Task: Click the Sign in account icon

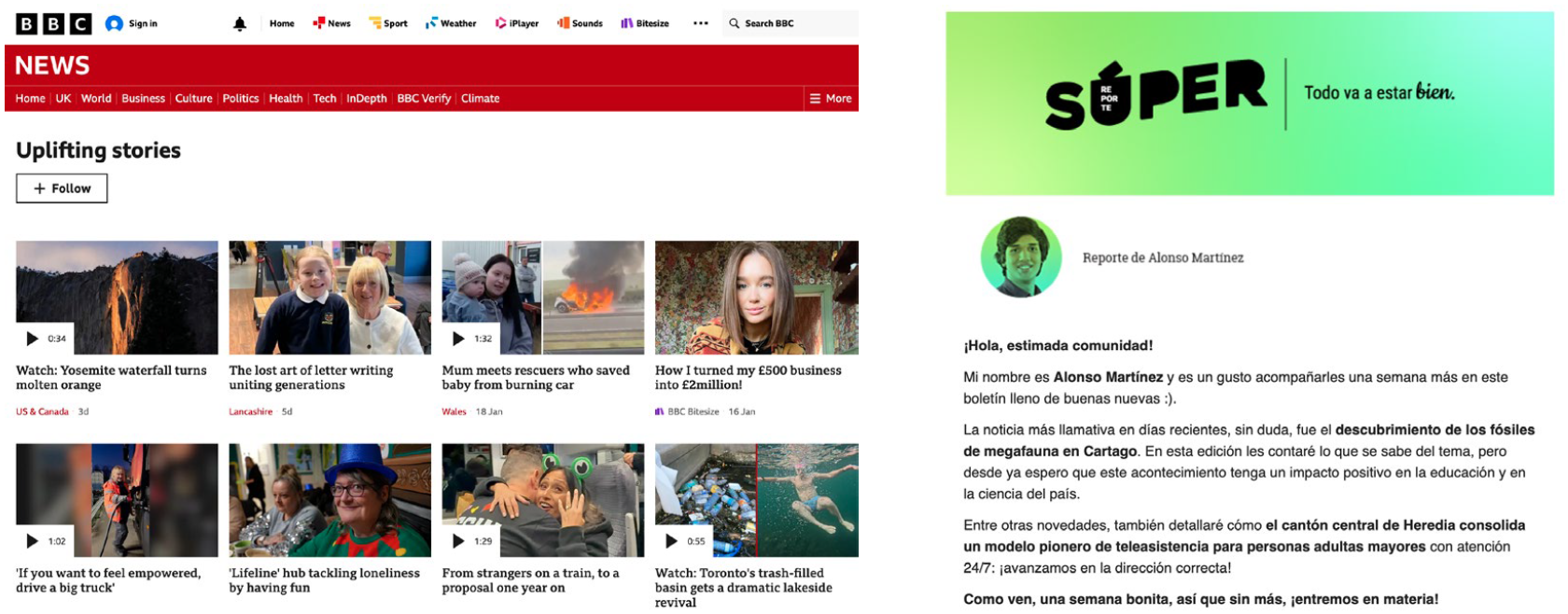Action: (114, 23)
